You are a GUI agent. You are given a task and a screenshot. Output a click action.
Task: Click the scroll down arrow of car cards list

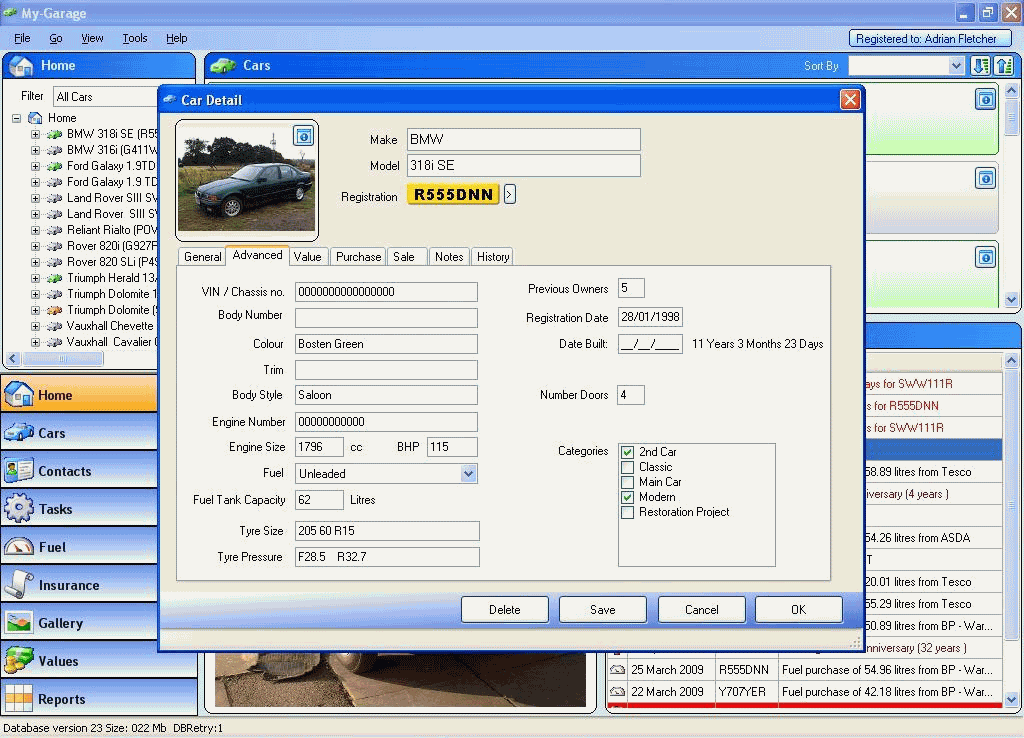tap(1012, 300)
